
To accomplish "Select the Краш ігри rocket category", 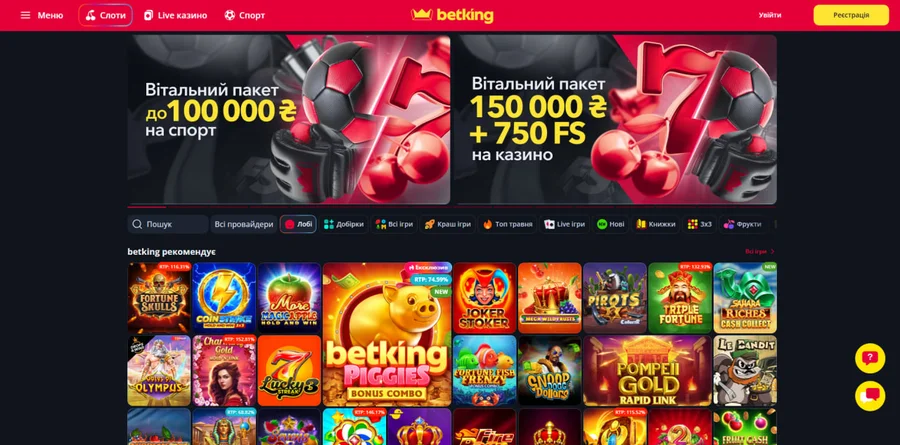I will [448, 225].
